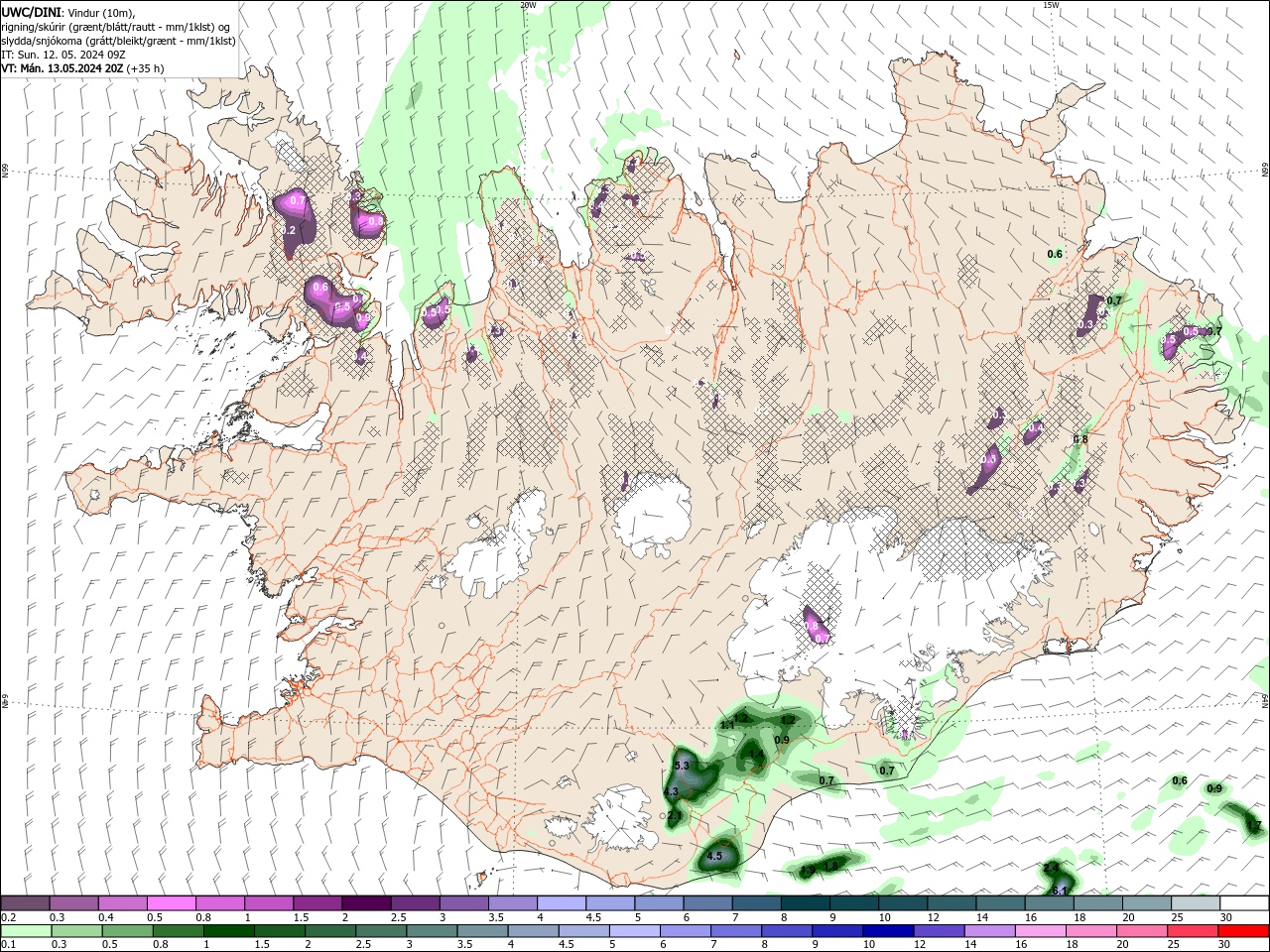Viewport: 1270px width, 952px height.
Task: Click the '(+35 h)' forecast offset text
Action: [146, 68]
